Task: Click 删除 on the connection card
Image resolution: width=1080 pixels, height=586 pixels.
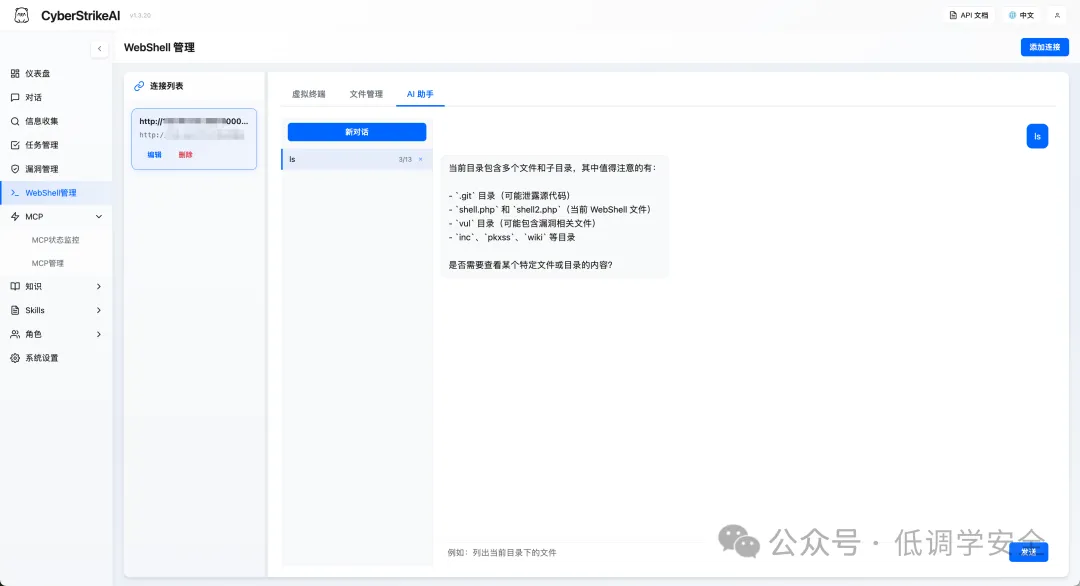Action: coord(185,155)
